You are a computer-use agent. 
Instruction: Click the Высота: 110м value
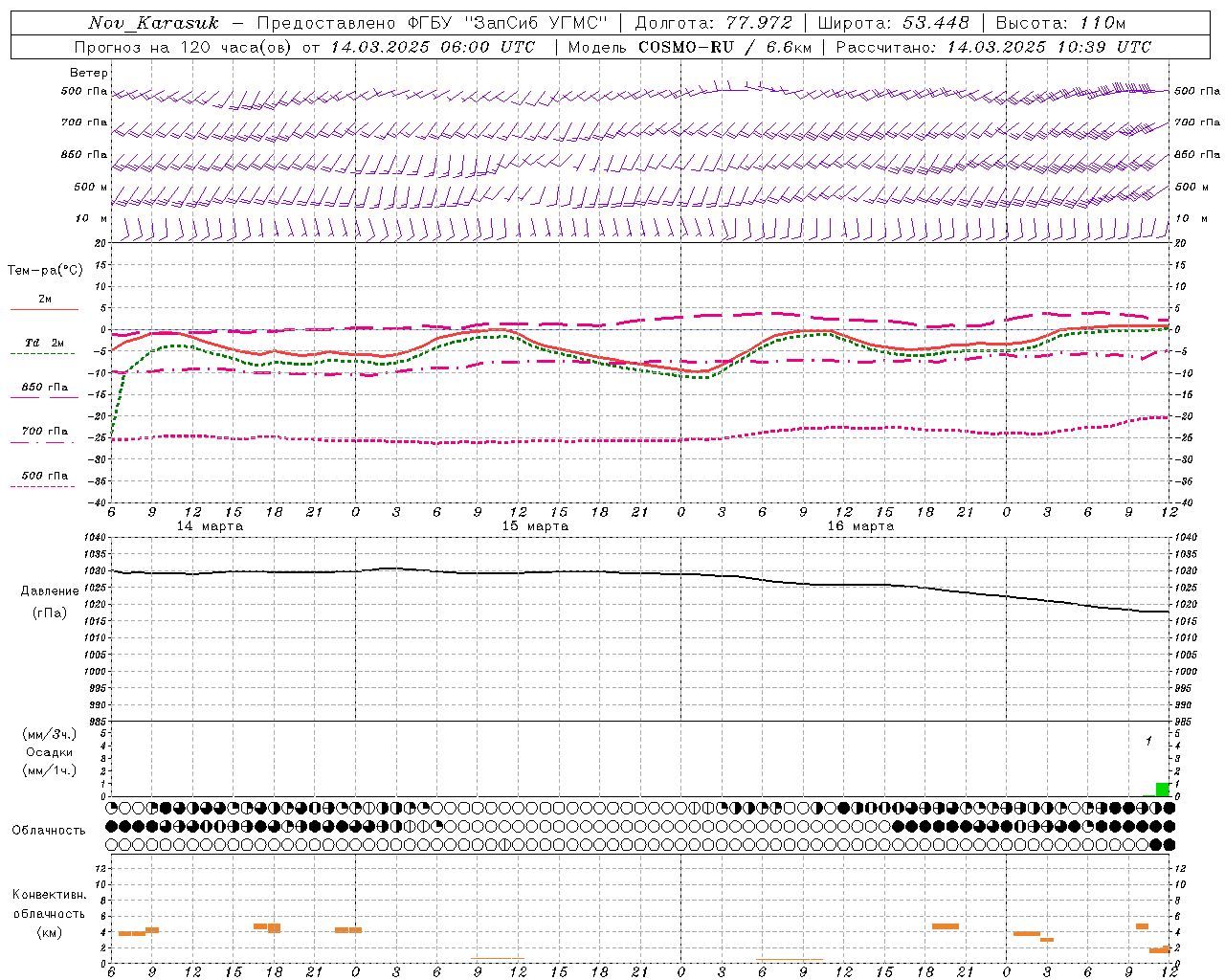[x=1060, y=23]
